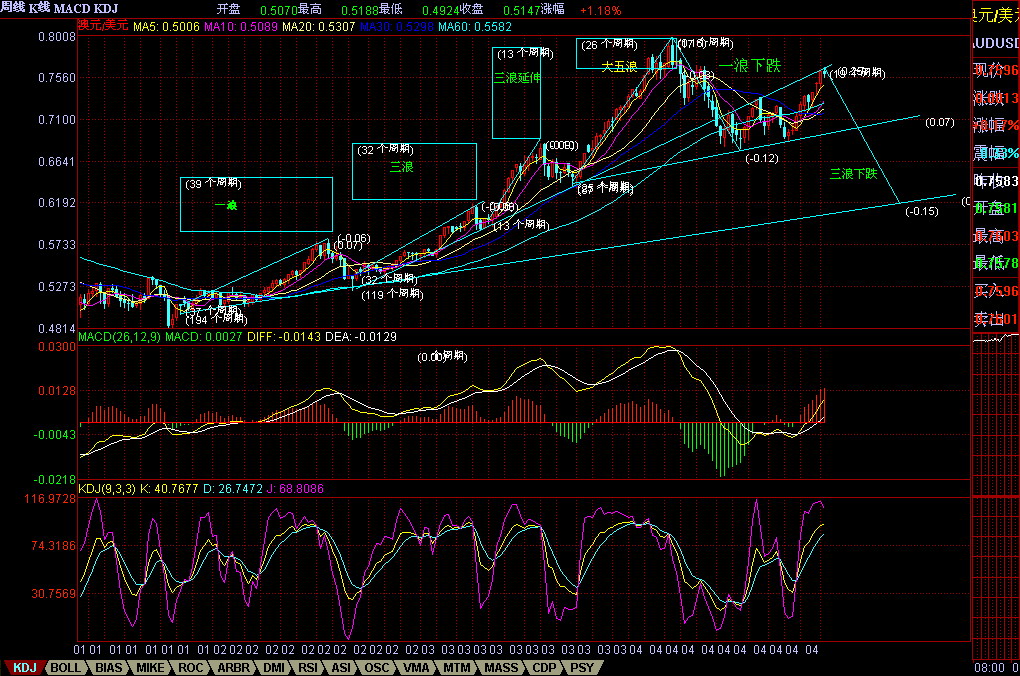Click the 30.7569 KDJ axis label
The height and width of the screenshot is (676, 1020).
pyautogui.click(x=53, y=593)
